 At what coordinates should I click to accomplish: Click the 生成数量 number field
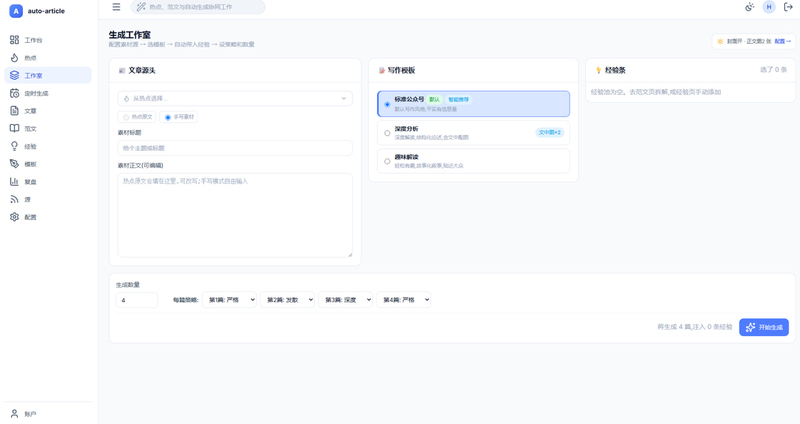pos(137,300)
